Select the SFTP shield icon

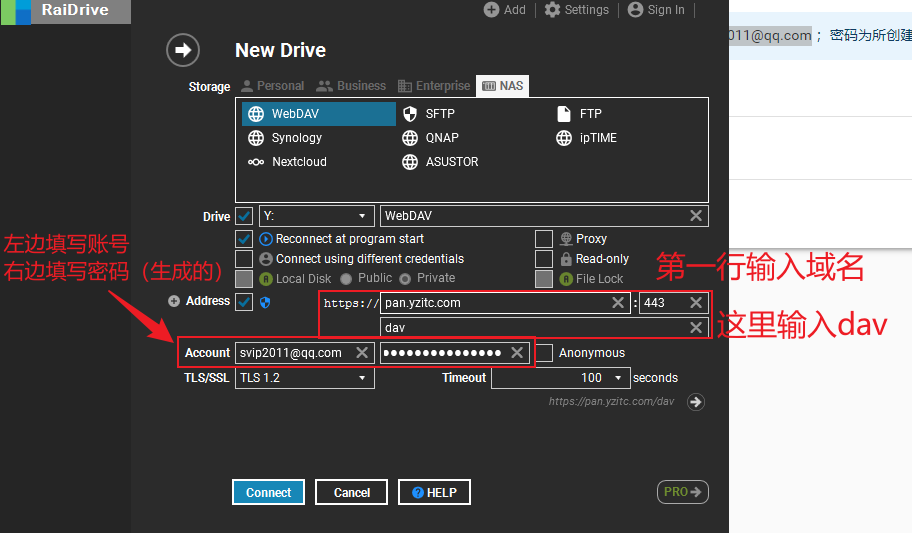click(410, 114)
